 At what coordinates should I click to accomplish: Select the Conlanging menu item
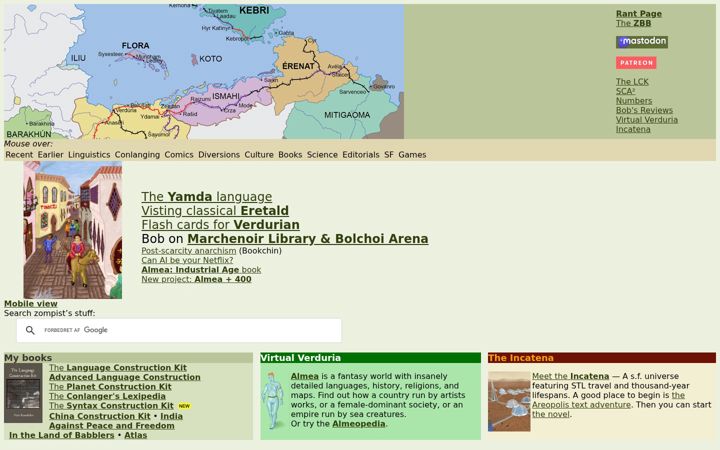[x=137, y=155]
